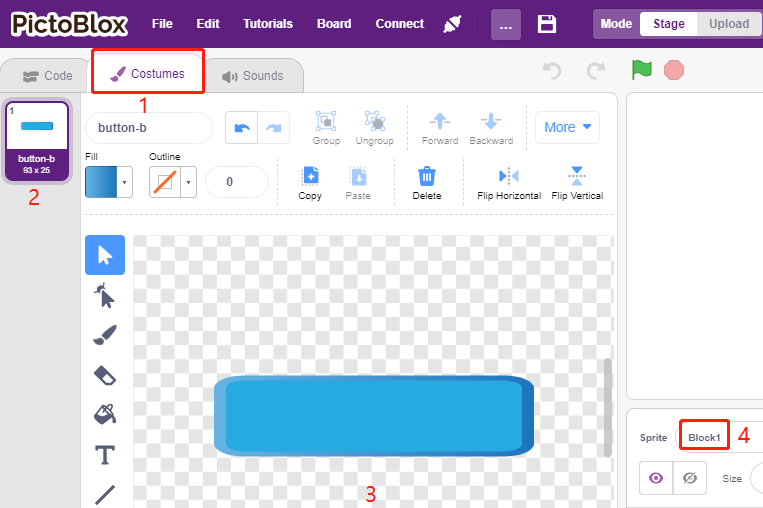Select the button-b costume thumbnail
The height and width of the screenshot is (508, 763).
tap(37, 141)
